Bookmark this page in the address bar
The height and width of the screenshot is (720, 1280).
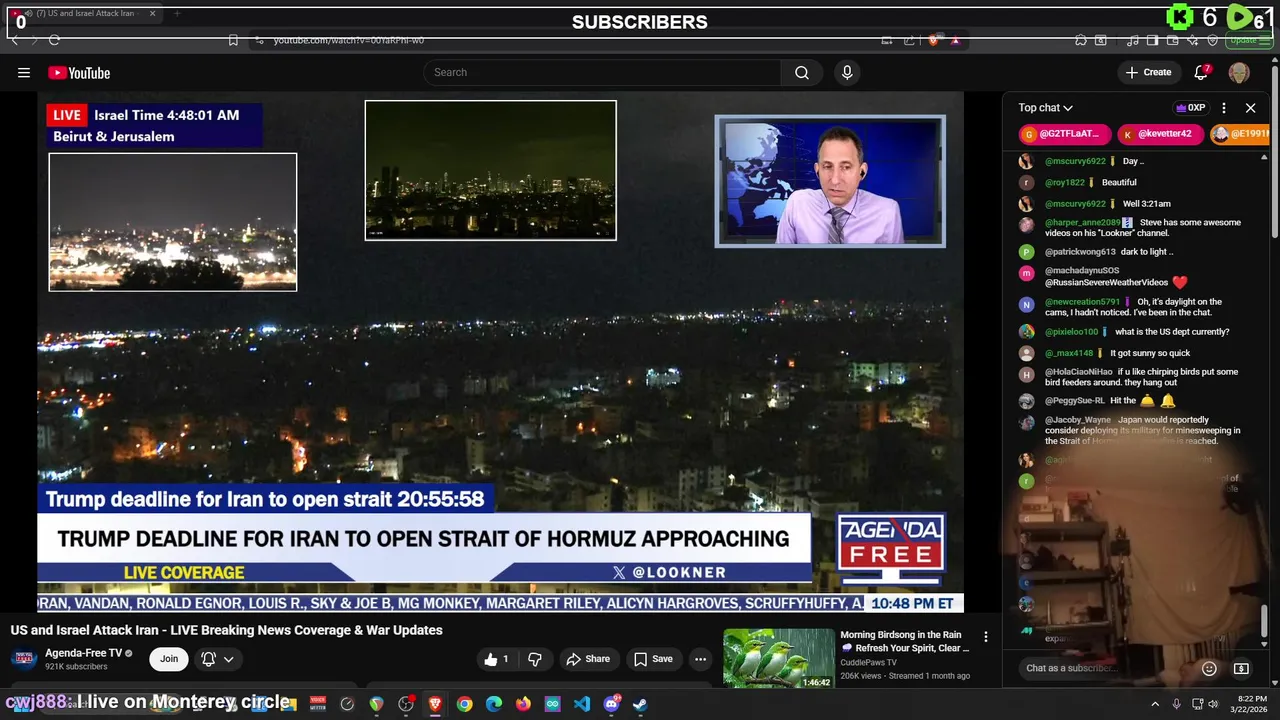[233, 40]
